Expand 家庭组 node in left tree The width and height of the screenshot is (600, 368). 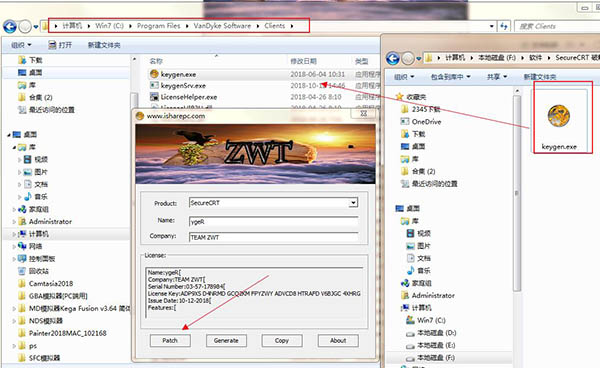(14, 209)
